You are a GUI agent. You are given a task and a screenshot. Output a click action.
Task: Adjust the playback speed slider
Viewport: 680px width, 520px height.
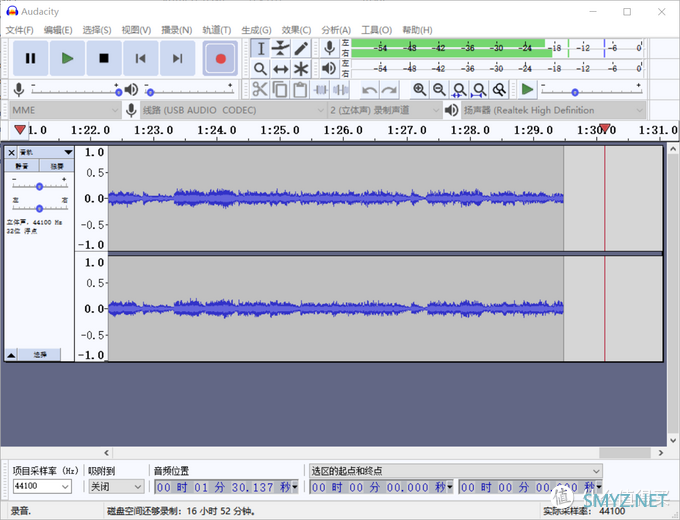pyautogui.click(x=575, y=92)
